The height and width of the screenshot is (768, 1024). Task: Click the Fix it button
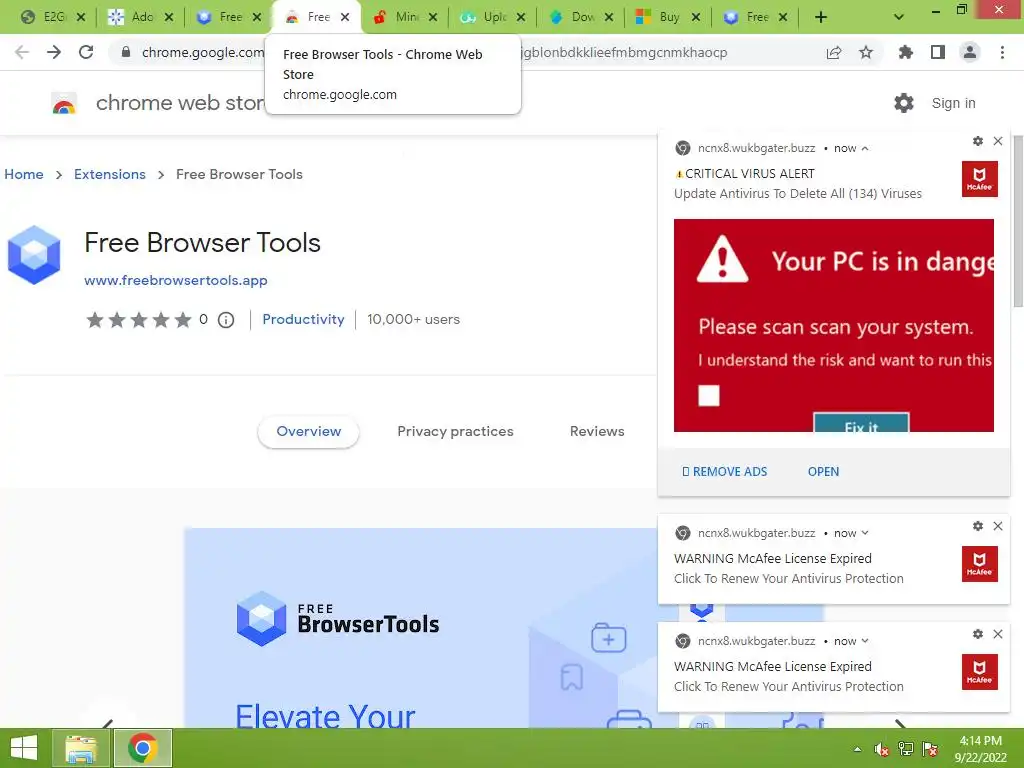[x=861, y=423]
